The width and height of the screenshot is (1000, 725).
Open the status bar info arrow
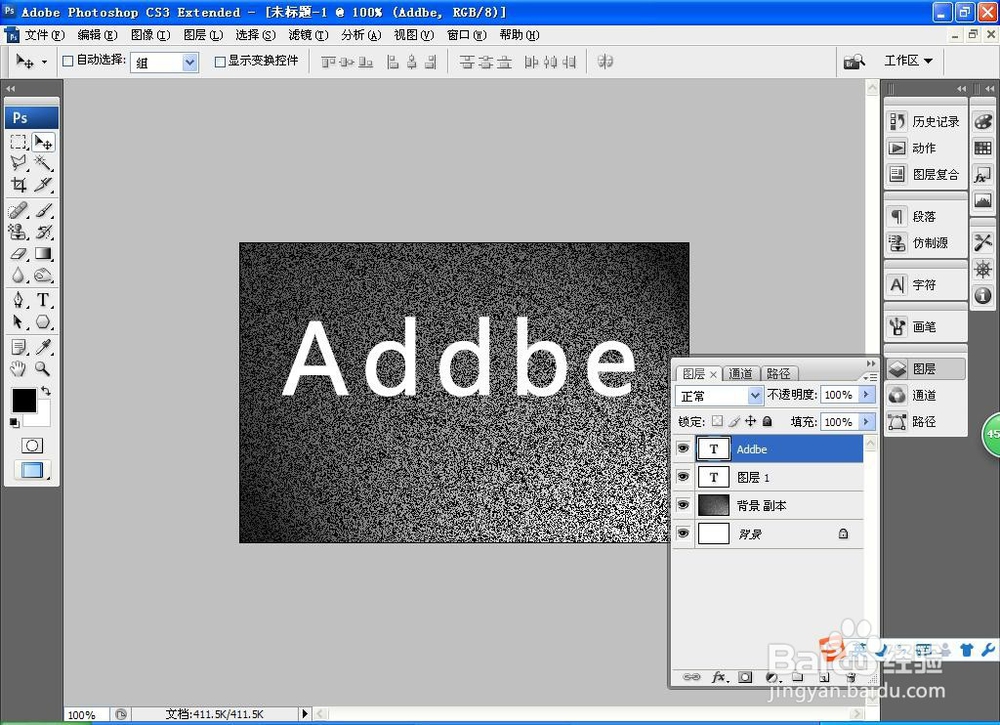[305, 714]
